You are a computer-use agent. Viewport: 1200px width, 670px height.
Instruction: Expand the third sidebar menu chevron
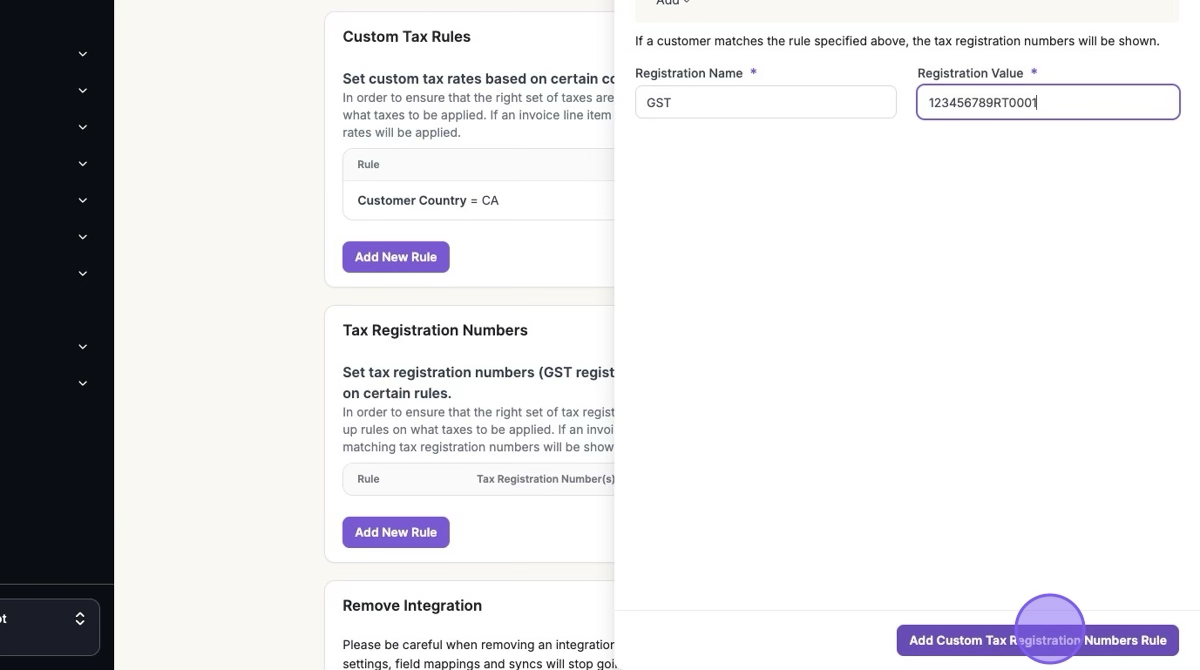point(83,127)
